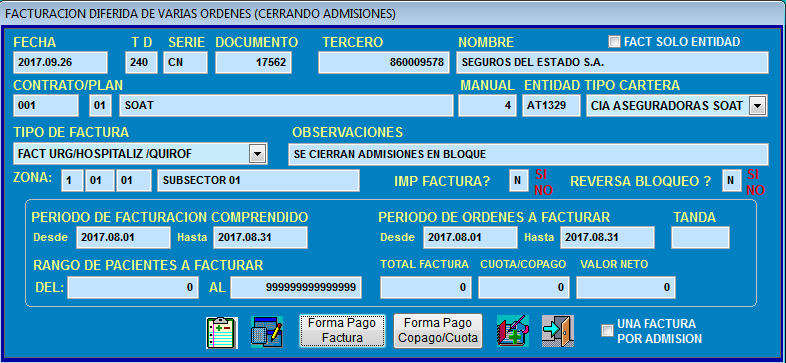This screenshot has height=363, width=786.
Task: Click the RANGO DE PACIENTES A FACTURAR label
Action: 148,265
